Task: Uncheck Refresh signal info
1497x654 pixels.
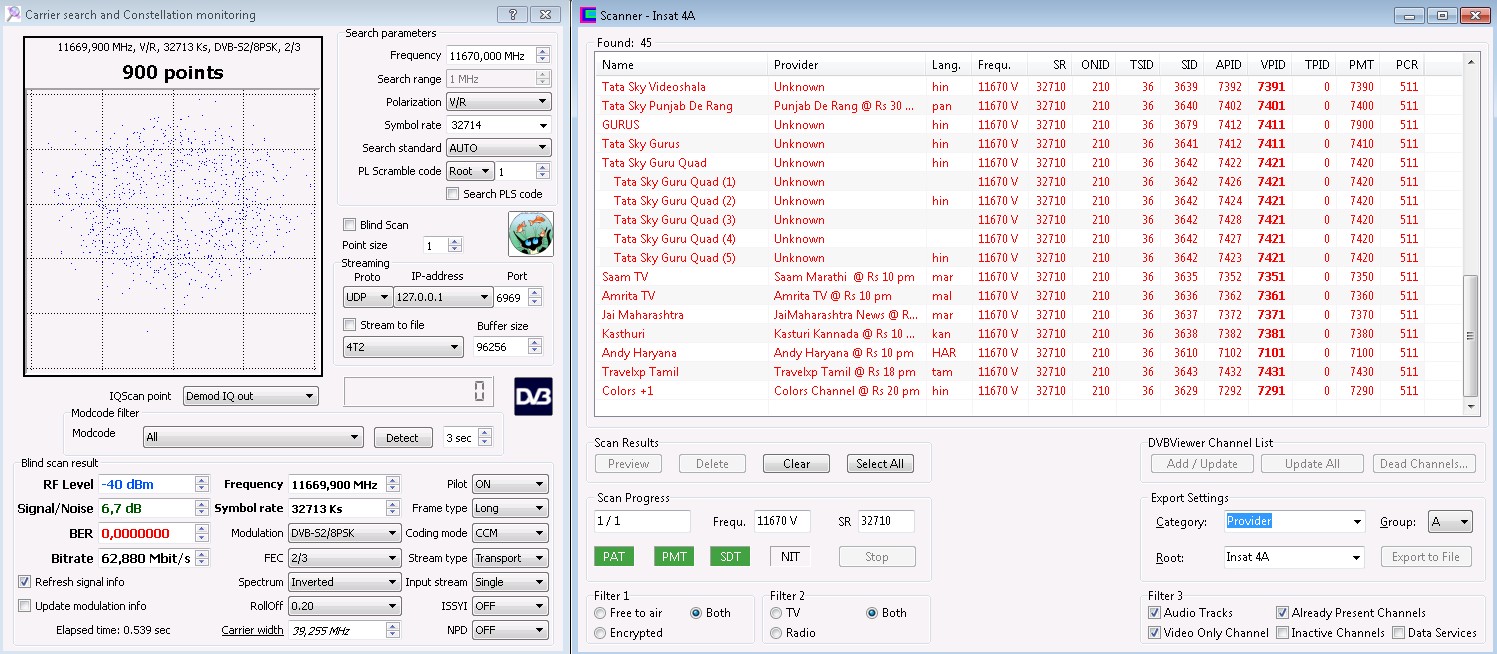Action: (x=25, y=582)
